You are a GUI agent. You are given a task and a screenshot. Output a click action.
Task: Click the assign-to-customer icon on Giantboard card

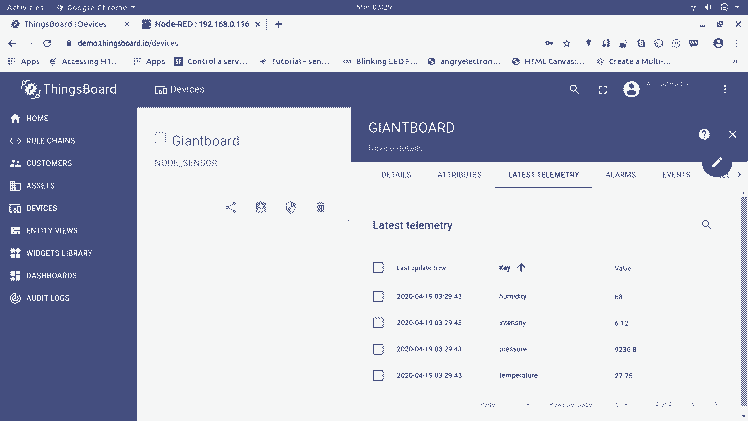pyautogui.click(x=261, y=207)
